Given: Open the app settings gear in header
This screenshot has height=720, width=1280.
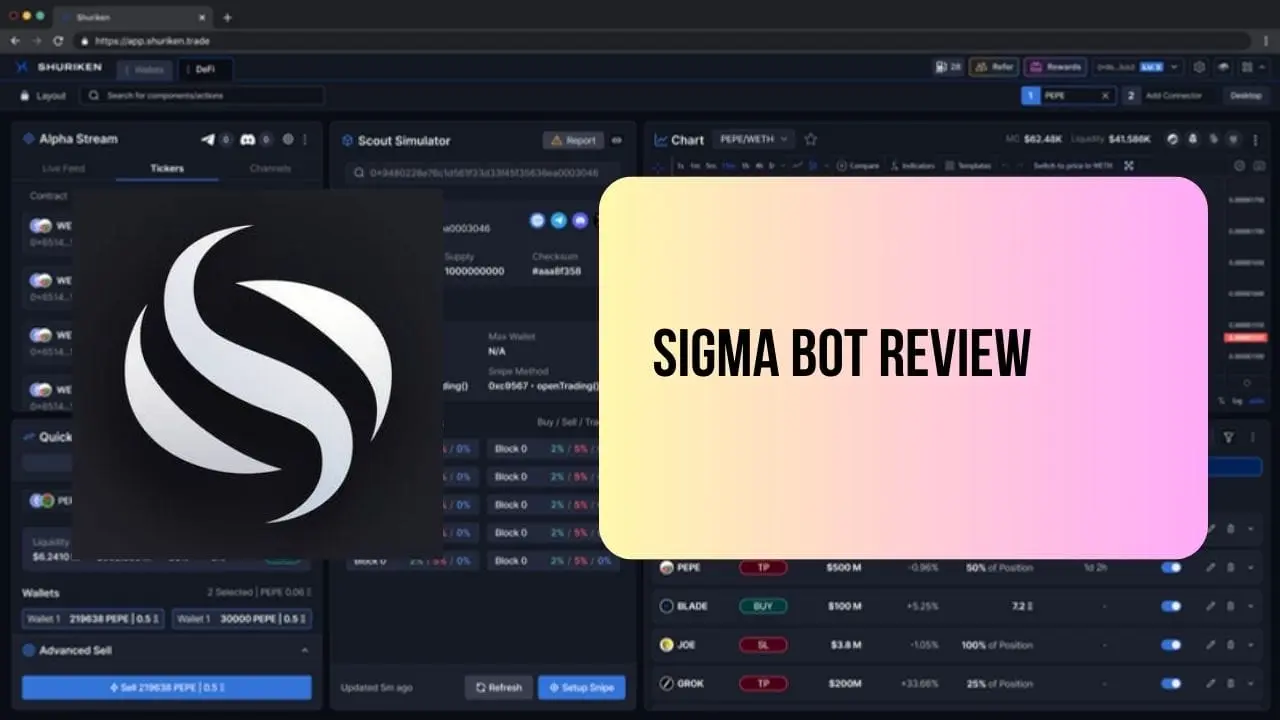Looking at the screenshot, I should (1200, 67).
